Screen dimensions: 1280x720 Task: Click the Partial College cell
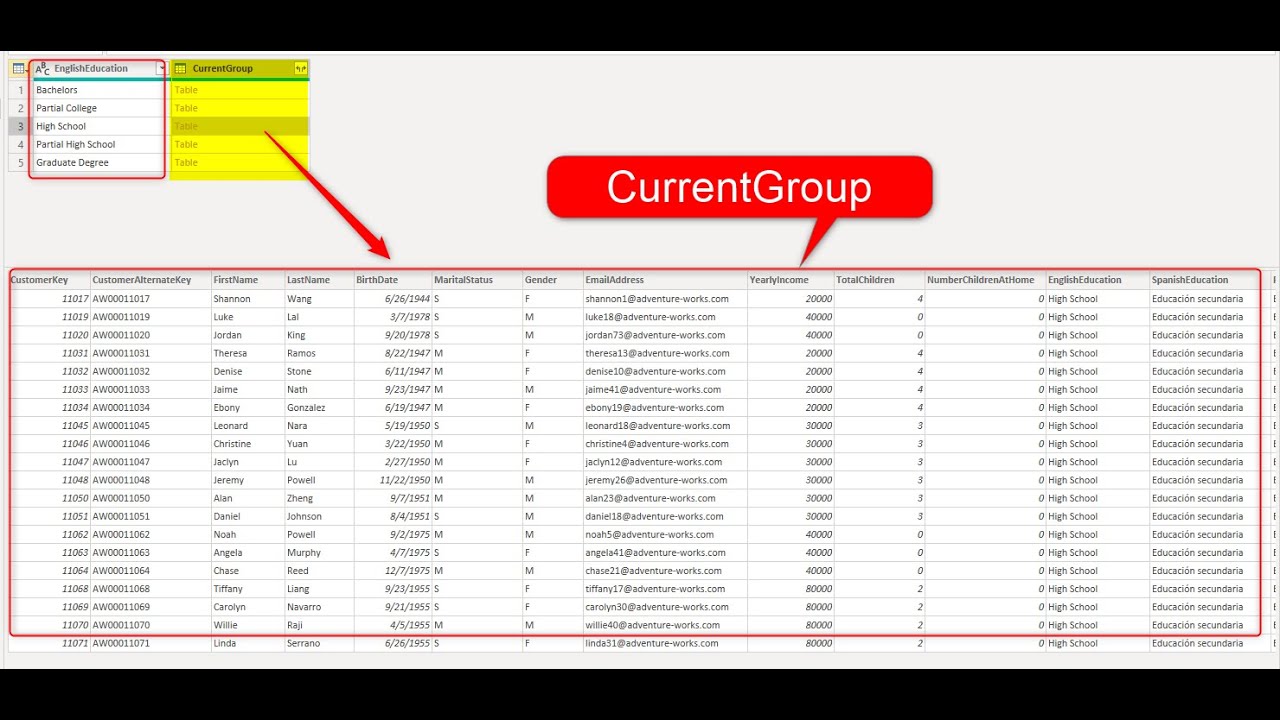[x=98, y=108]
